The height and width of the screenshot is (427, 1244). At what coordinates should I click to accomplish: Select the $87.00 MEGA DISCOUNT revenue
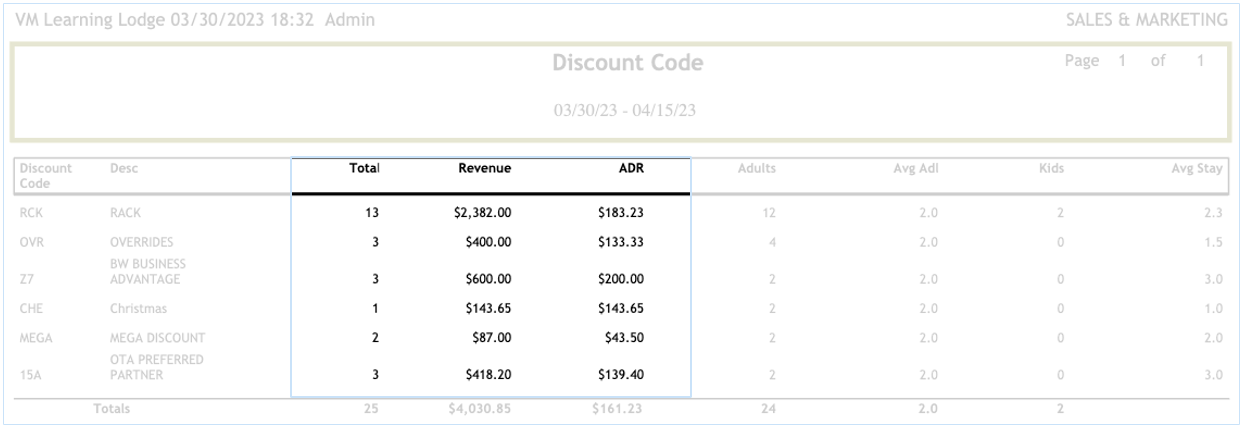click(x=491, y=339)
